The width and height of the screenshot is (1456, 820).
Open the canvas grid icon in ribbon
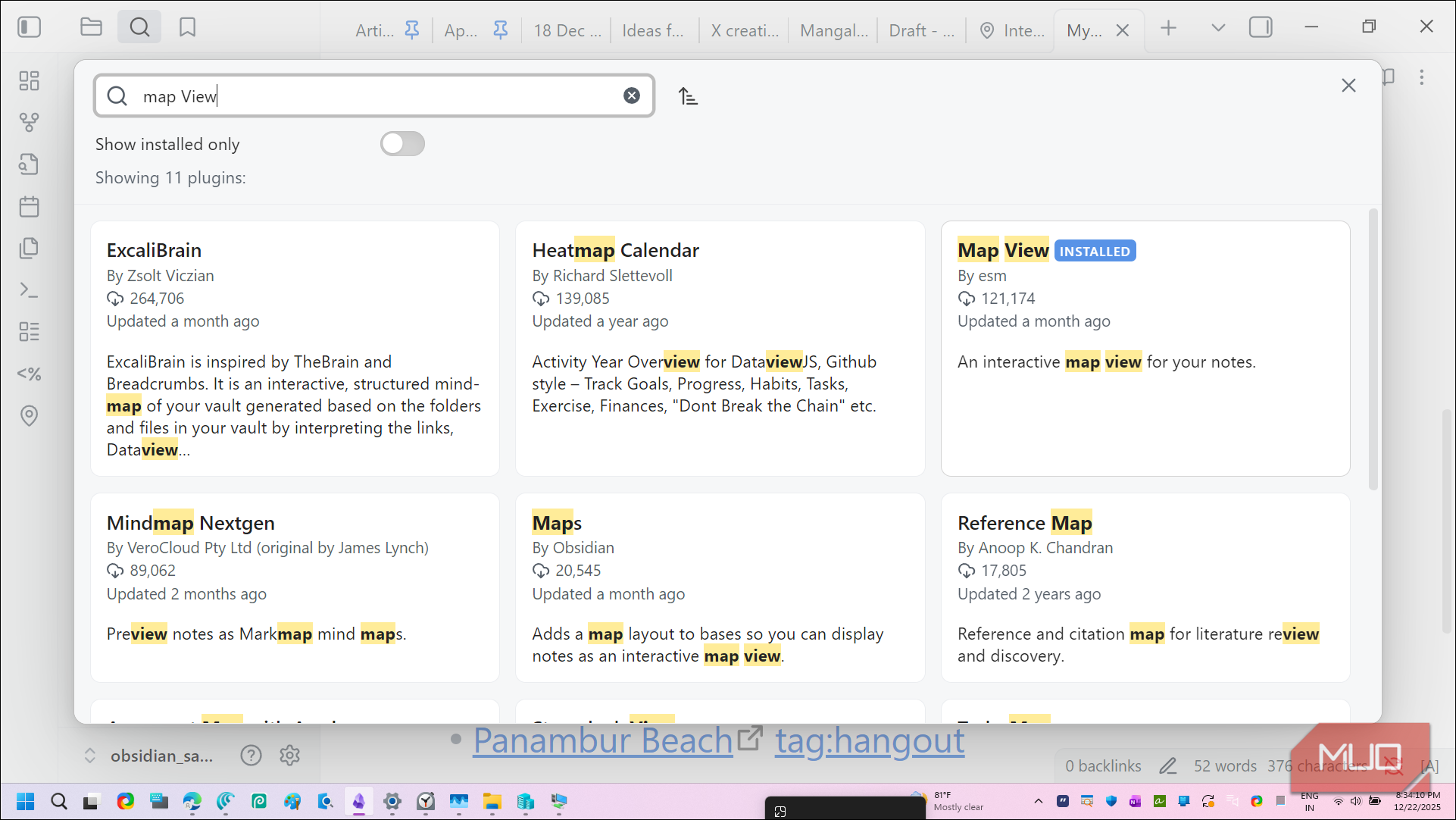(x=29, y=81)
